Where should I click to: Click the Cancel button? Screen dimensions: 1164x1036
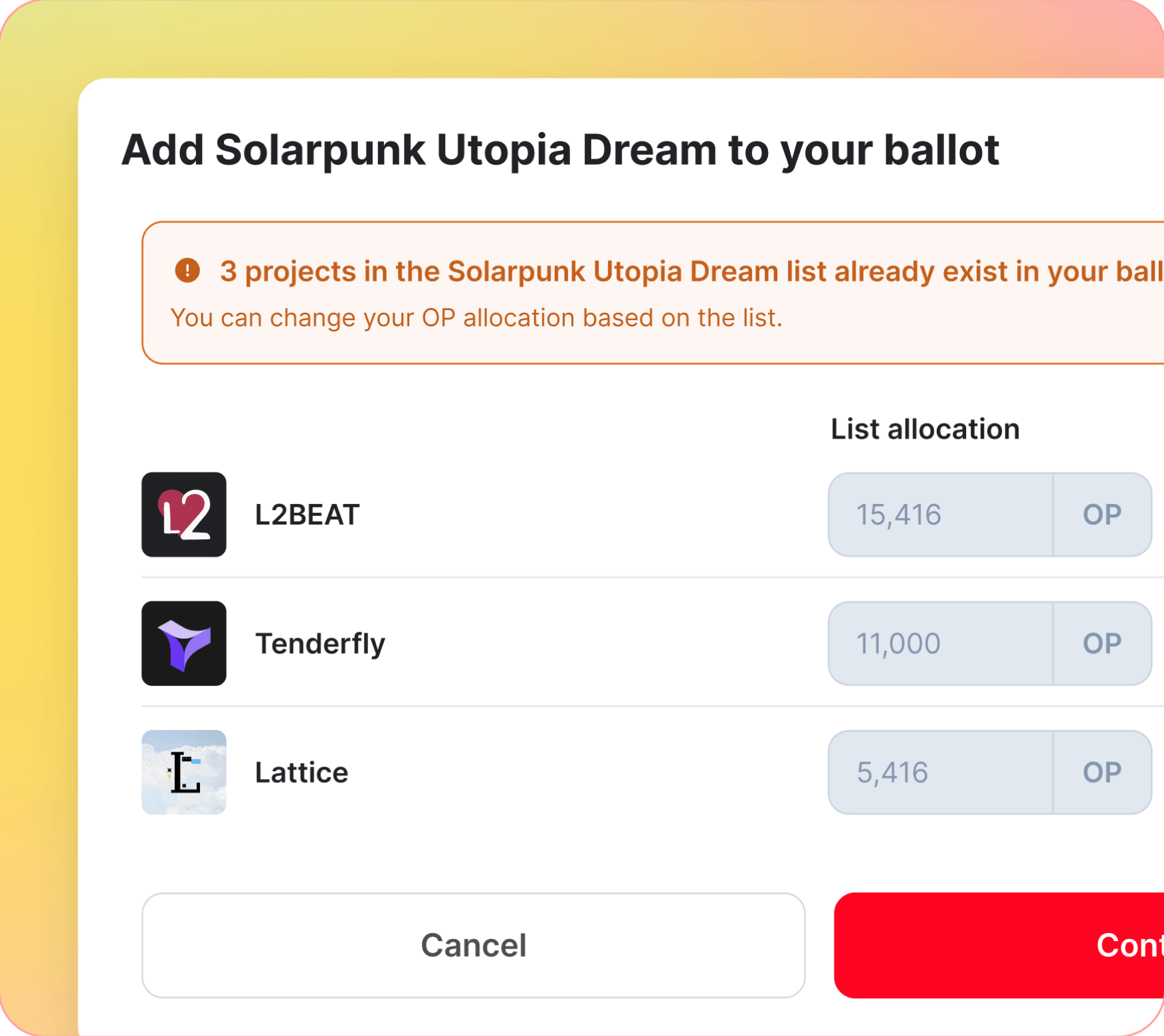(x=473, y=945)
